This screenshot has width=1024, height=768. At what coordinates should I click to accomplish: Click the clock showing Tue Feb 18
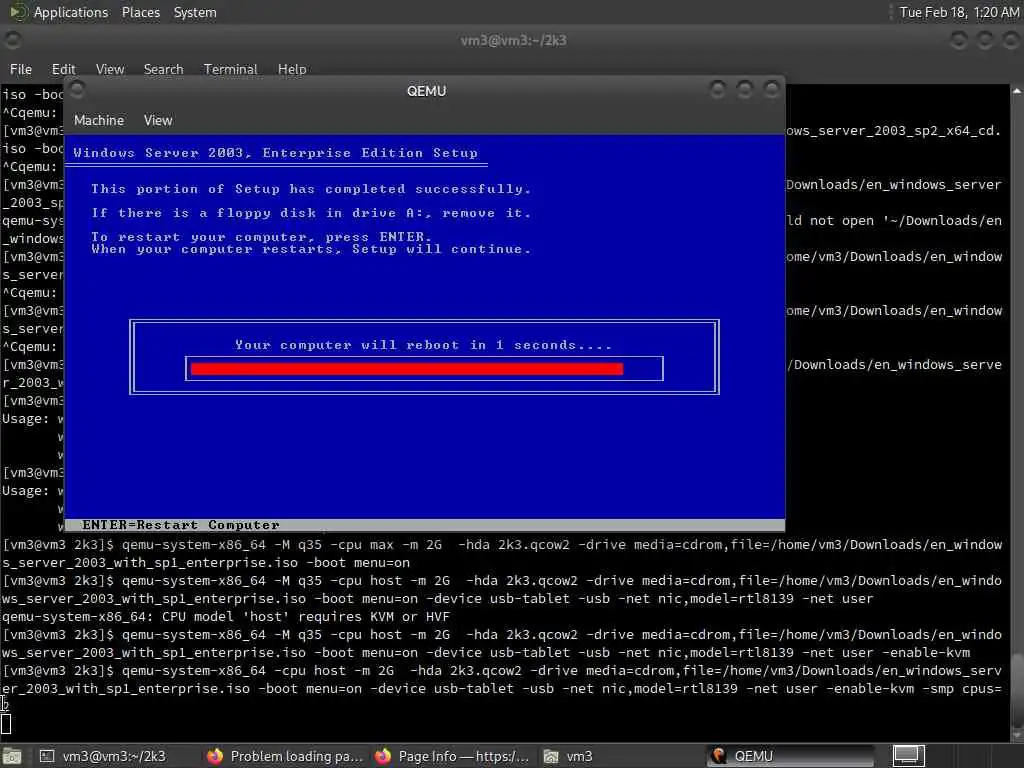[959, 12]
